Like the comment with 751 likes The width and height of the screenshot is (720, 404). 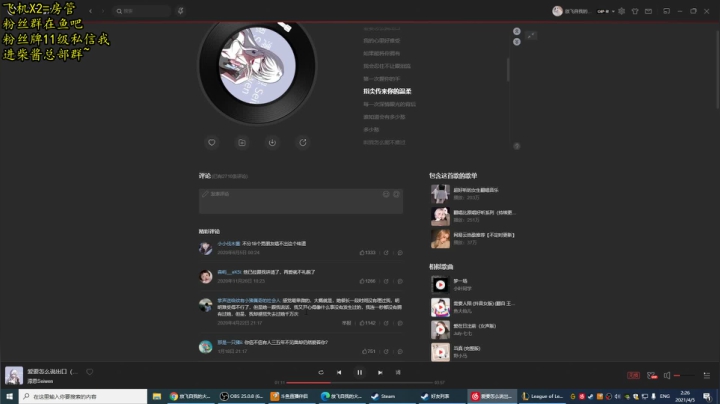point(369,352)
